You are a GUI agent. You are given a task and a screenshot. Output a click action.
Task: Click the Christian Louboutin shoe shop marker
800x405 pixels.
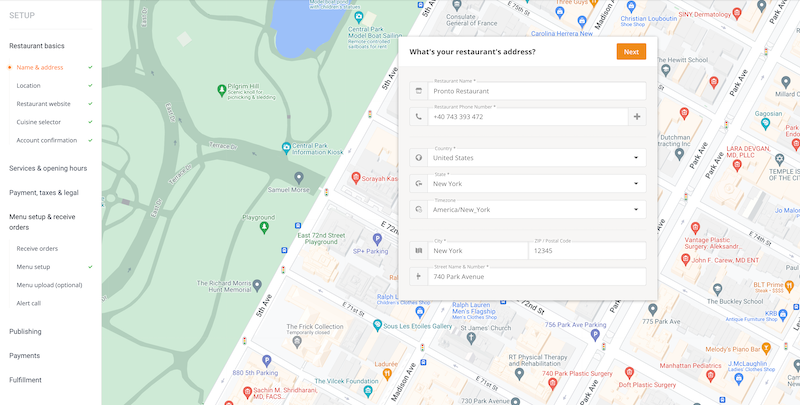click(x=632, y=7)
